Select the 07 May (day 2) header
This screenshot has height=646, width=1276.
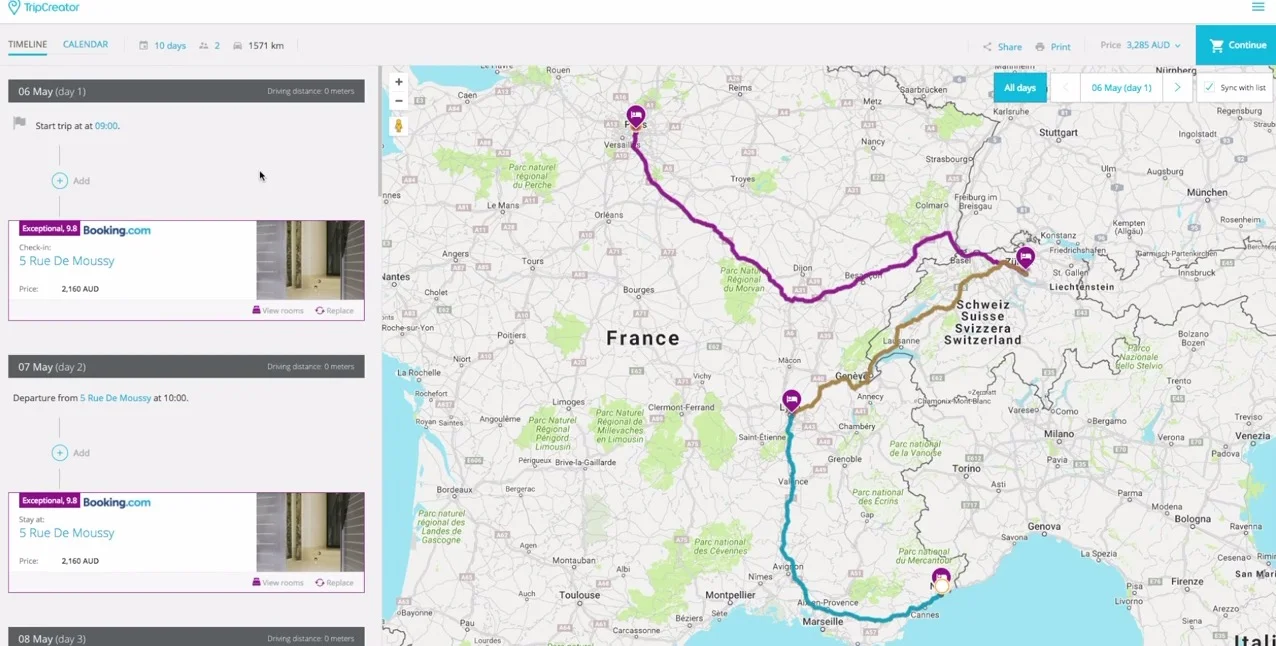point(186,367)
